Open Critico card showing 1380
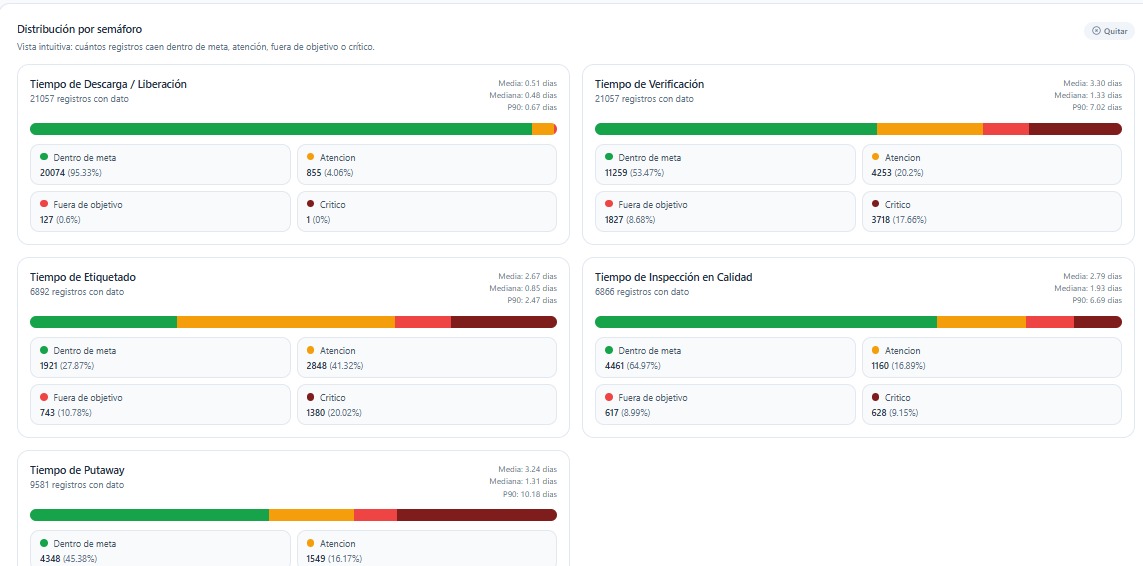This screenshot has height=566, width=1143. (x=426, y=404)
